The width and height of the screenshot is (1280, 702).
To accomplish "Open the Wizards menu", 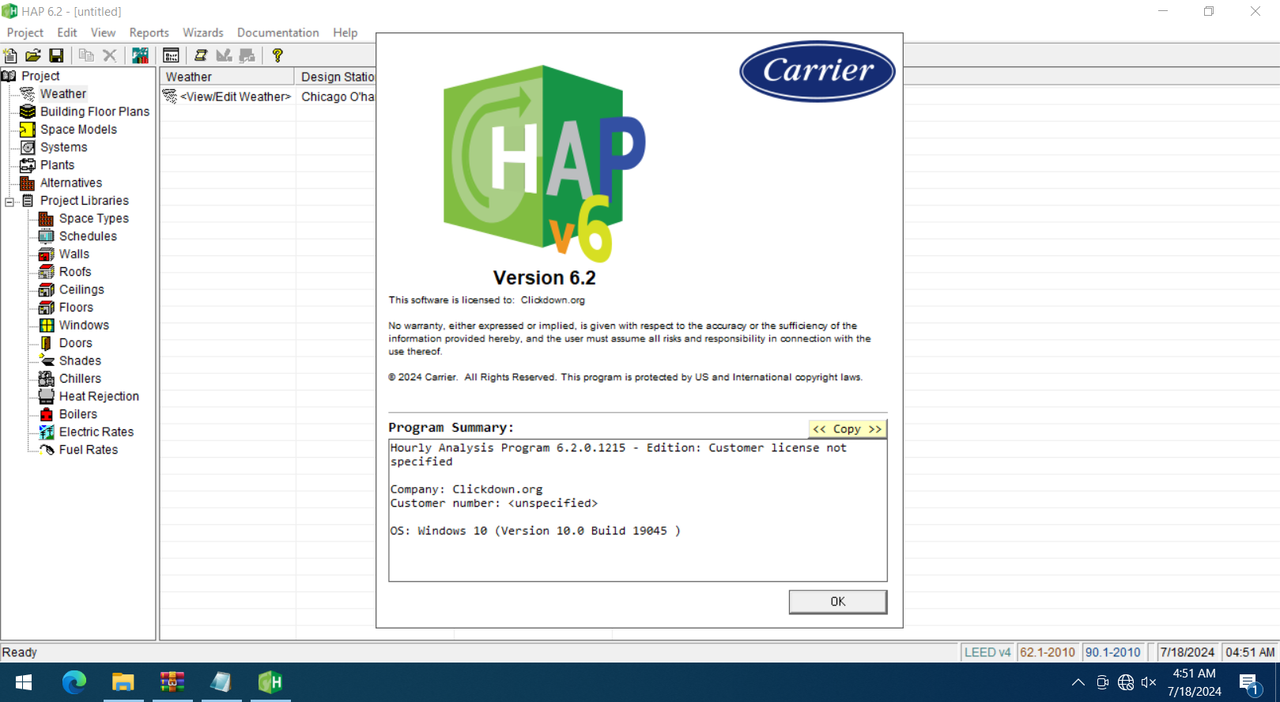I will click(x=203, y=33).
